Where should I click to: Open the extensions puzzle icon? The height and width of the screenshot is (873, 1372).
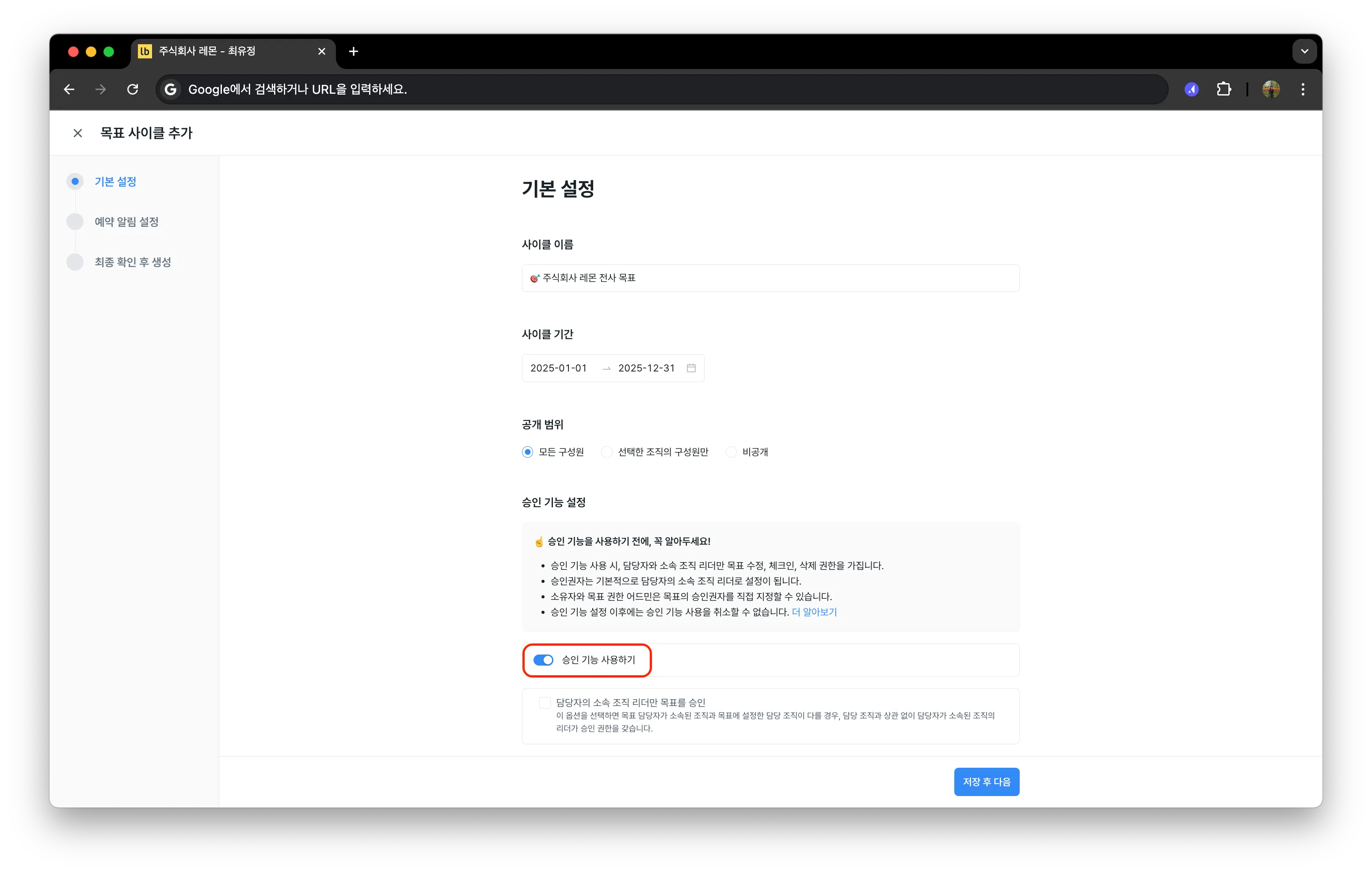pyautogui.click(x=1223, y=89)
